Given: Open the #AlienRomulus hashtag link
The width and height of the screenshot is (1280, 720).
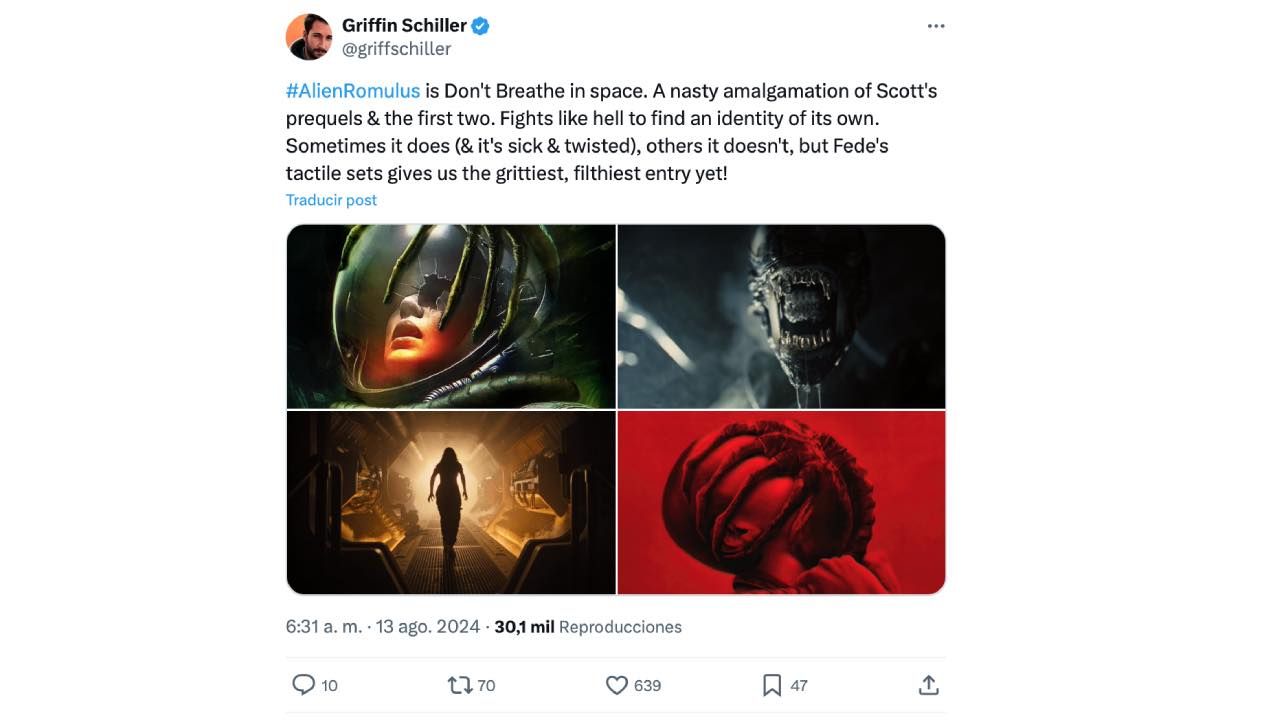Looking at the screenshot, I should 353,91.
